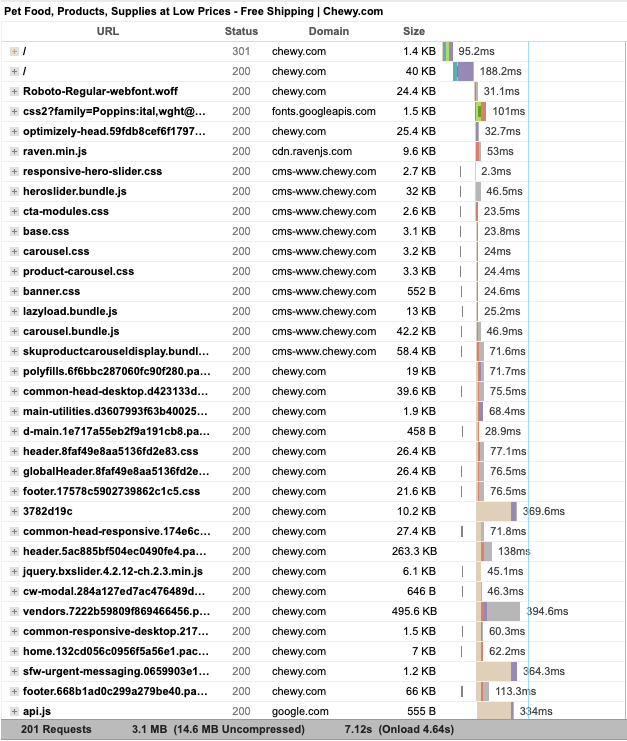Click main-utilities file name
Screen dimensions: 627x741
(x=115, y=412)
